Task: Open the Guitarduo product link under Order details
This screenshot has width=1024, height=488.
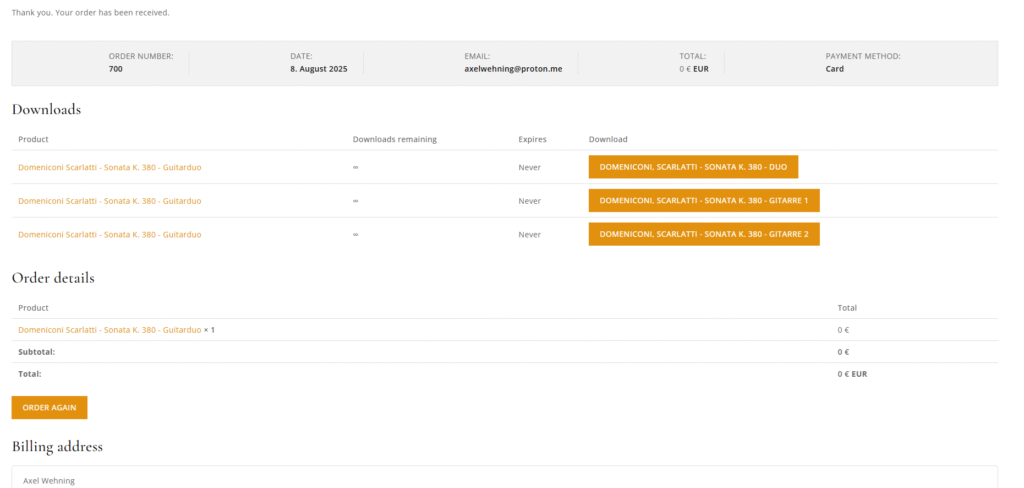Action: [x=110, y=330]
